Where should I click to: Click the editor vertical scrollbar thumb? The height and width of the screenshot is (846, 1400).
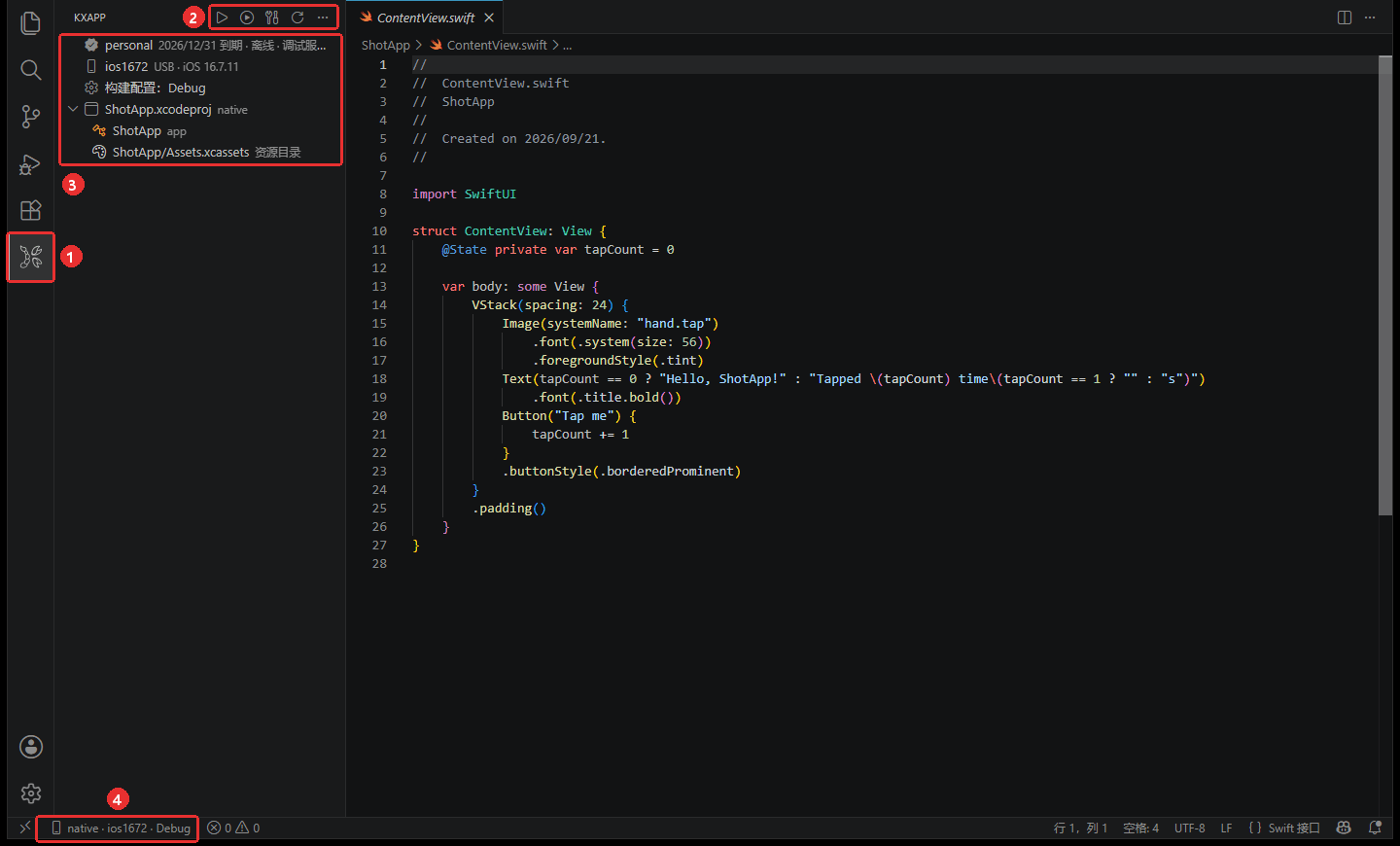[x=1385, y=286]
